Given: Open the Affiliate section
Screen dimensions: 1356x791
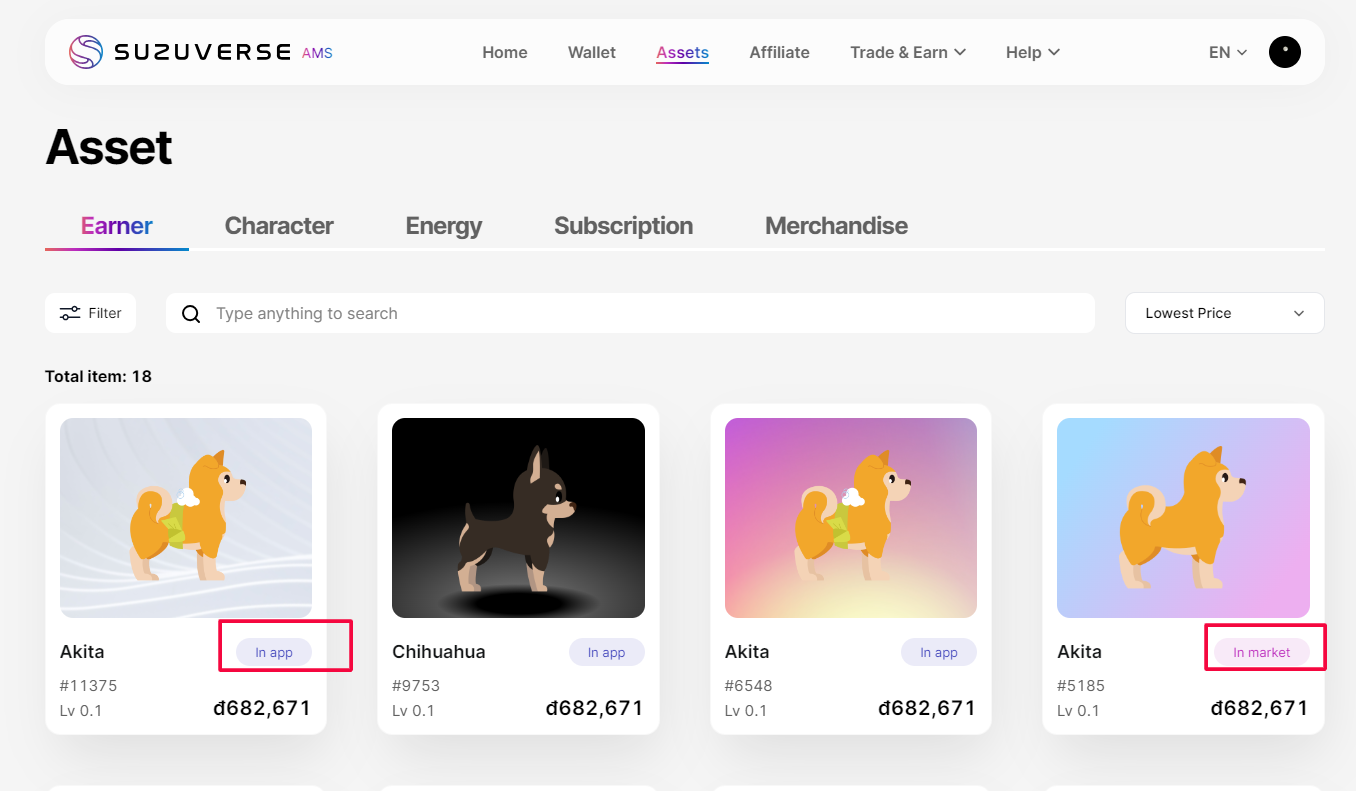Looking at the screenshot, I should 779,52.
